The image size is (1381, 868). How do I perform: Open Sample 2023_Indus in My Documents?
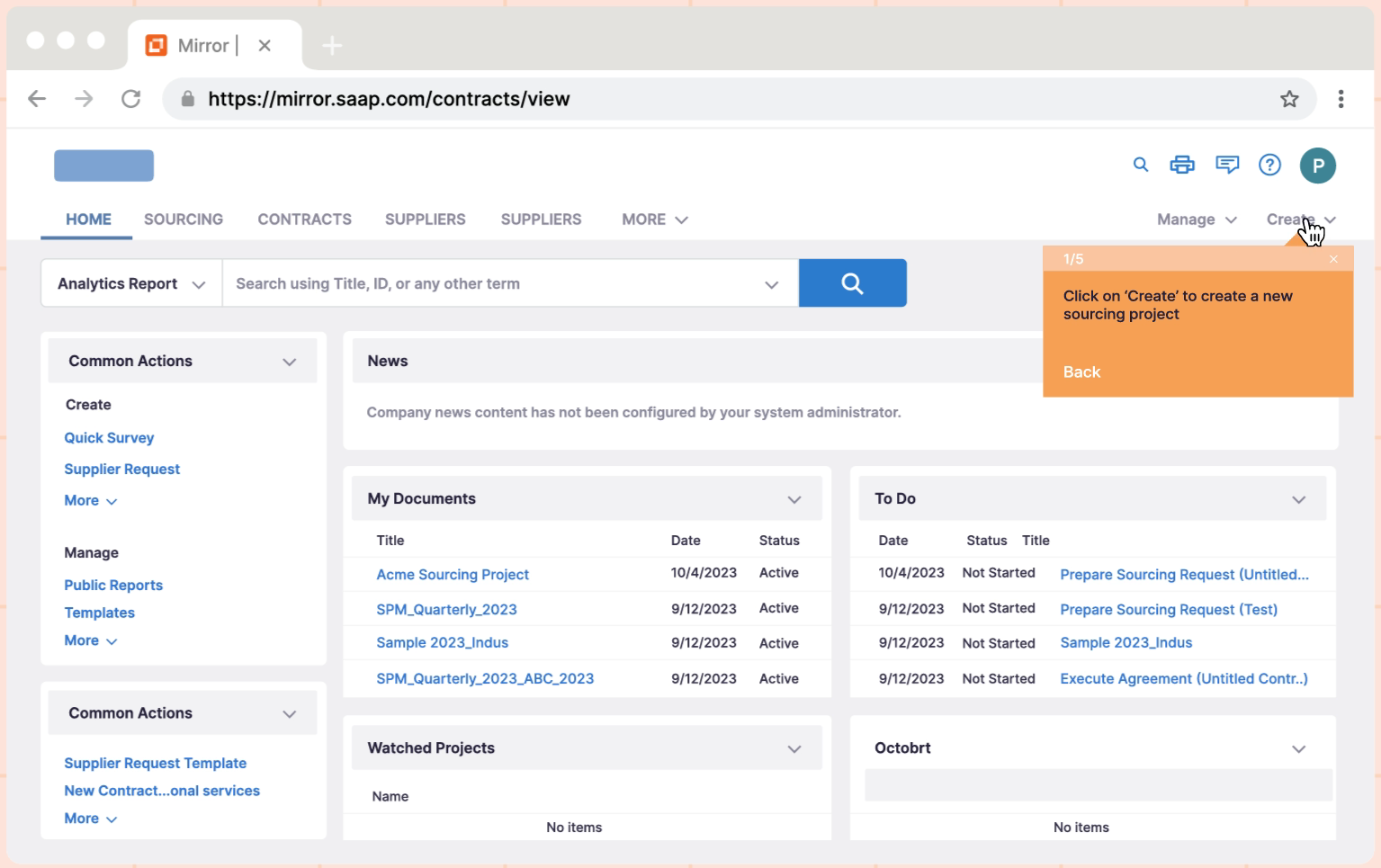(x=442, y=642)
